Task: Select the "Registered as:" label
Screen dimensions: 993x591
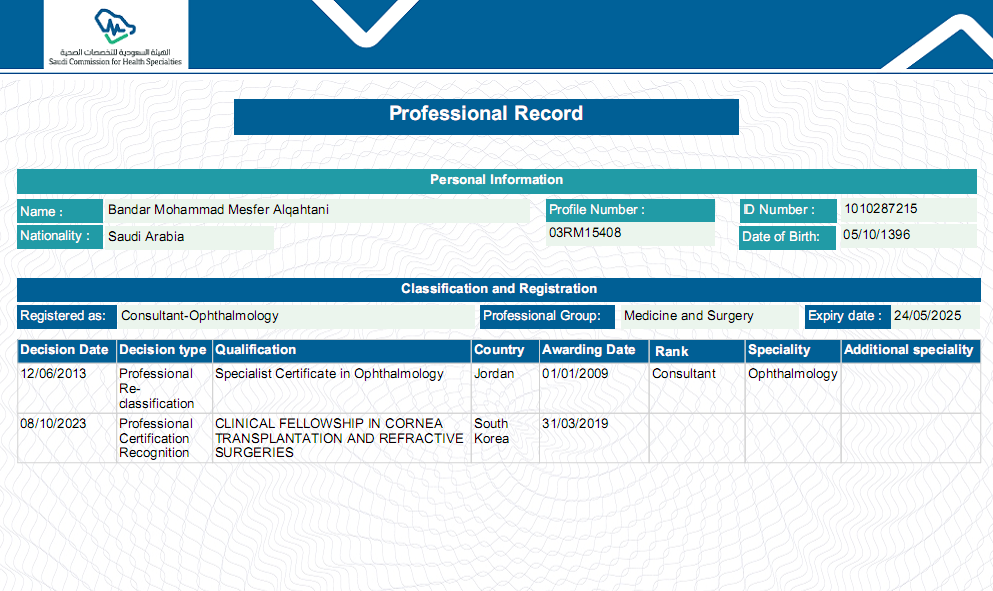Action: [66, 317]
